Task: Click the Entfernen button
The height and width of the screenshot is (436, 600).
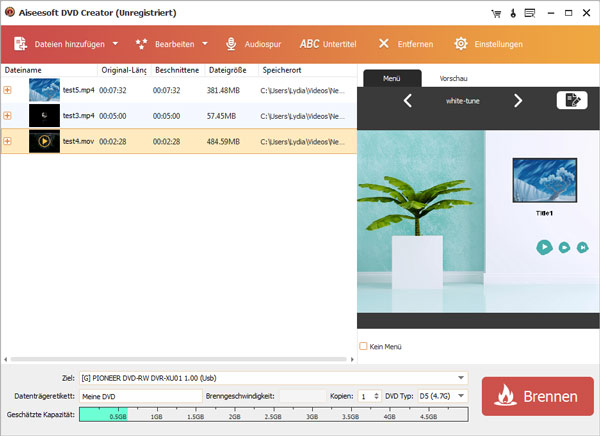Action: [x=406, y=44]
